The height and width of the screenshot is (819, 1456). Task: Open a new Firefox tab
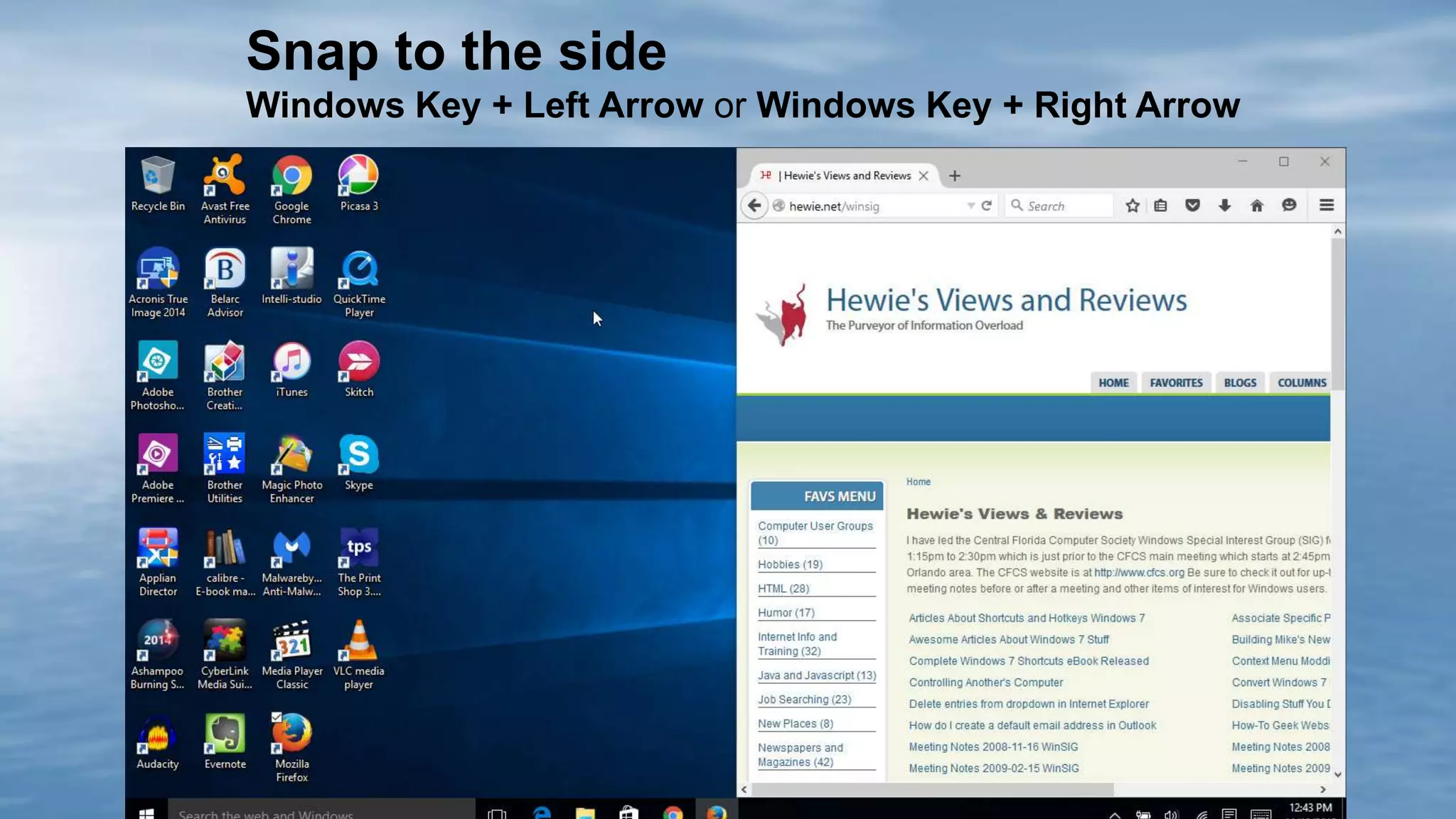point(955,176)
